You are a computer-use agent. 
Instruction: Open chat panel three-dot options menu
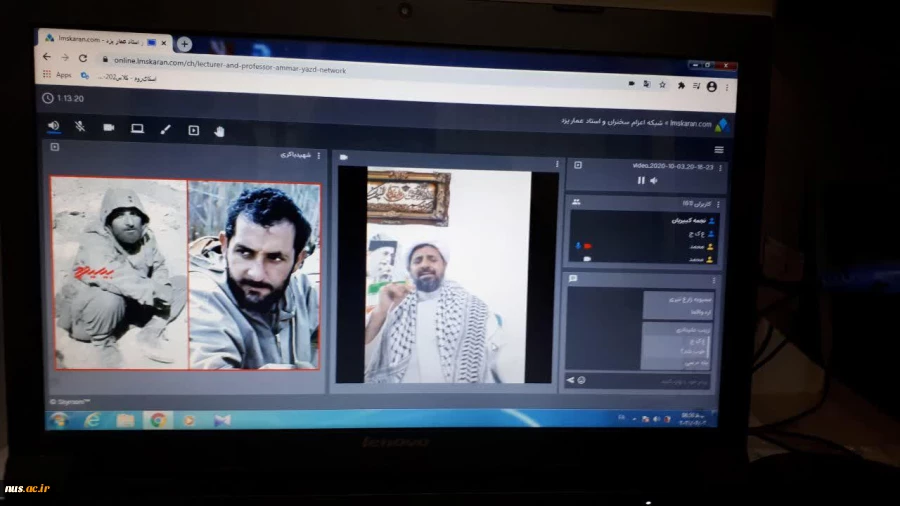tap(714, 280)
